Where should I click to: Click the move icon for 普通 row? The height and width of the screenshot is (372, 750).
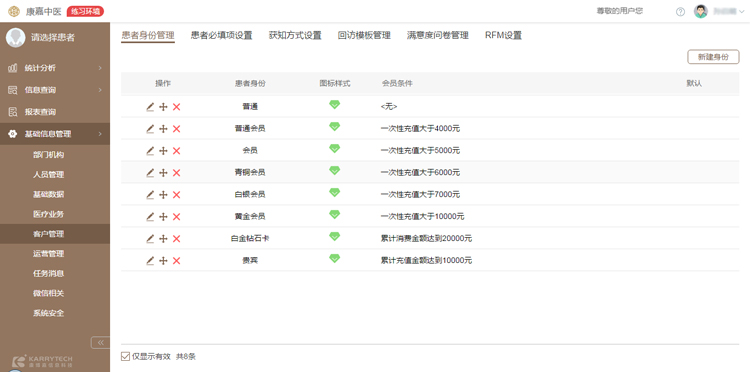point(163,107)
